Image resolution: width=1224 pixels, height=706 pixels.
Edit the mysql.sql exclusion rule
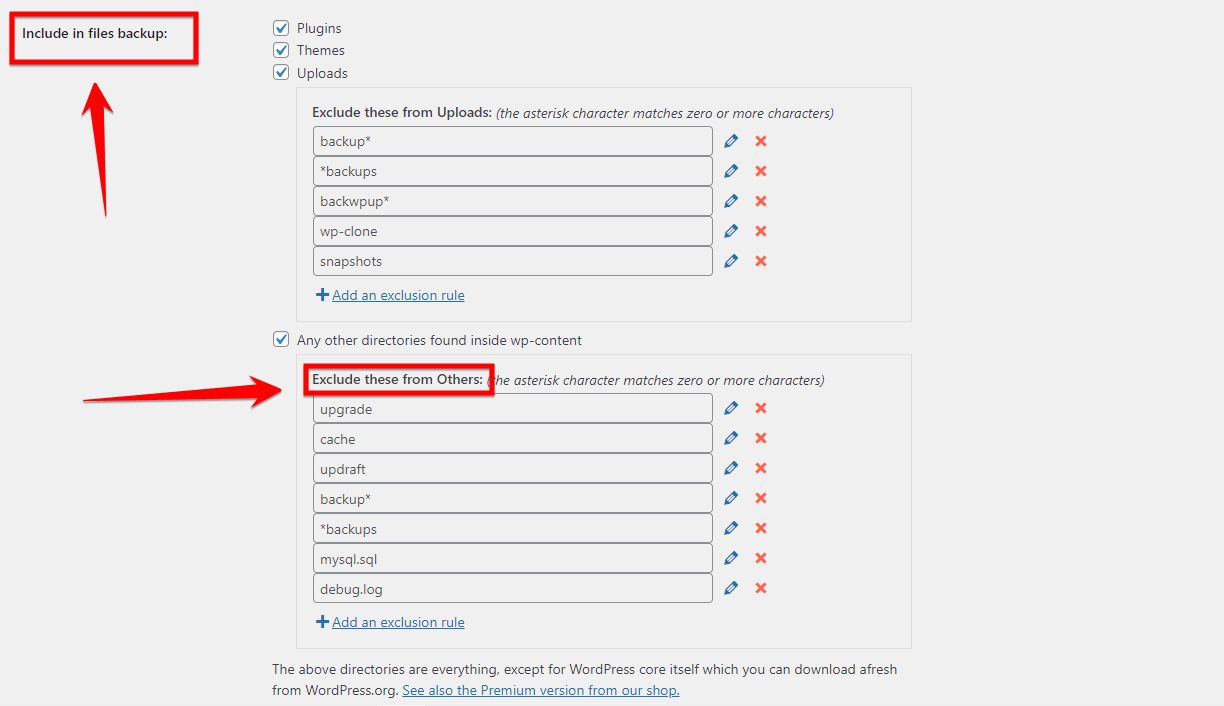point(731,558)
